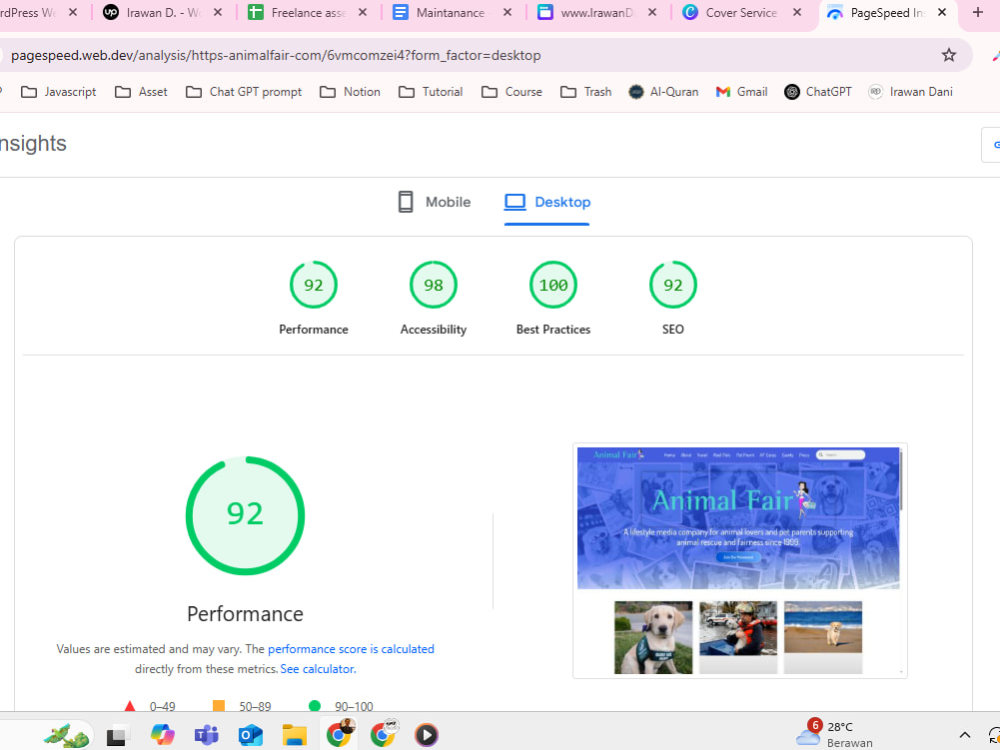Open the second Chrome profile taskbar icon
1000x750 pixels.
383,734
